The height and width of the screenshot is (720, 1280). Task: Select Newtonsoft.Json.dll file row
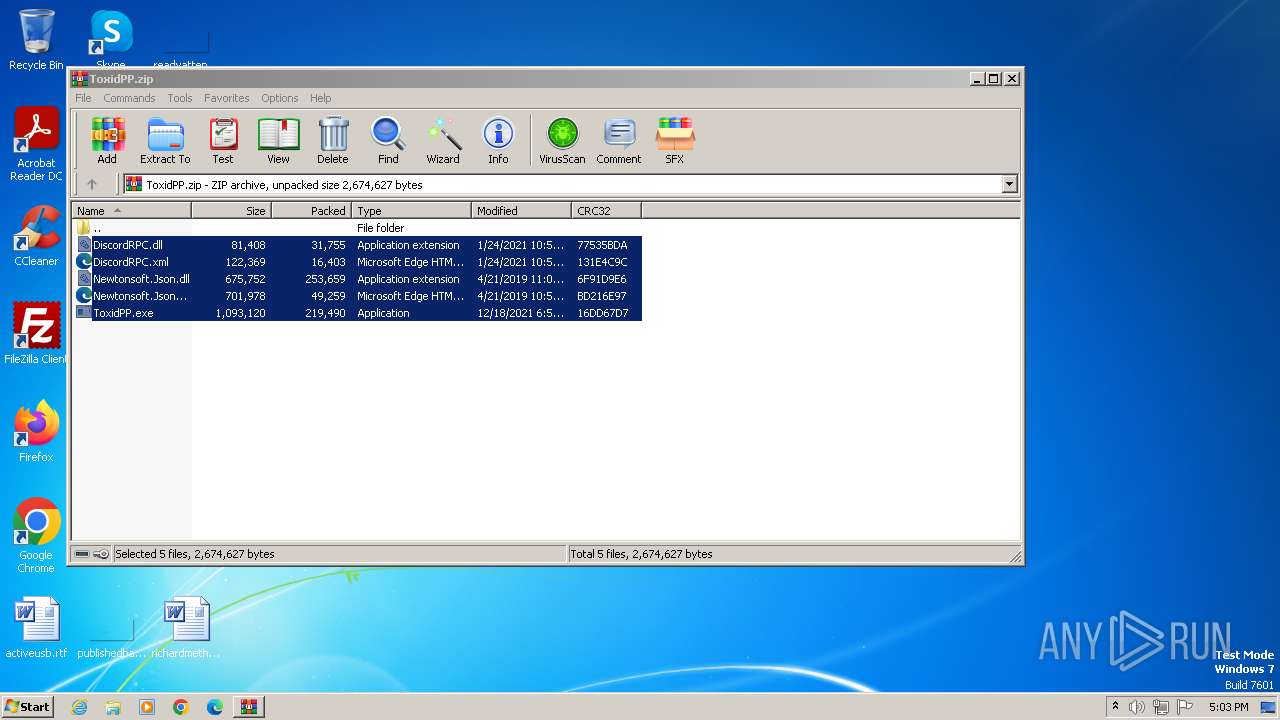[x=357, y=279]
